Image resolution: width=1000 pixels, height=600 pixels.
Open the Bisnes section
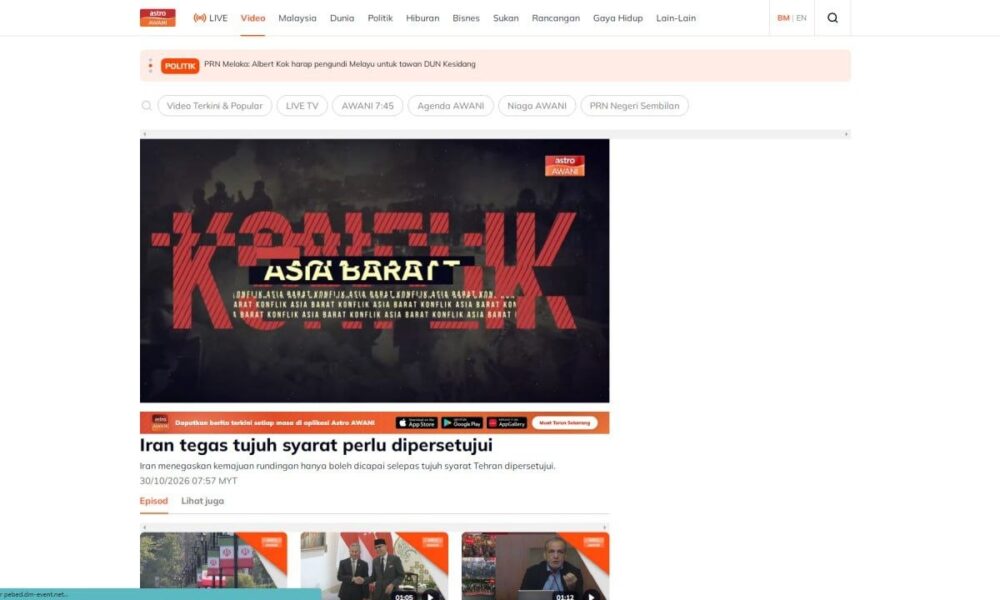point(466,18)
